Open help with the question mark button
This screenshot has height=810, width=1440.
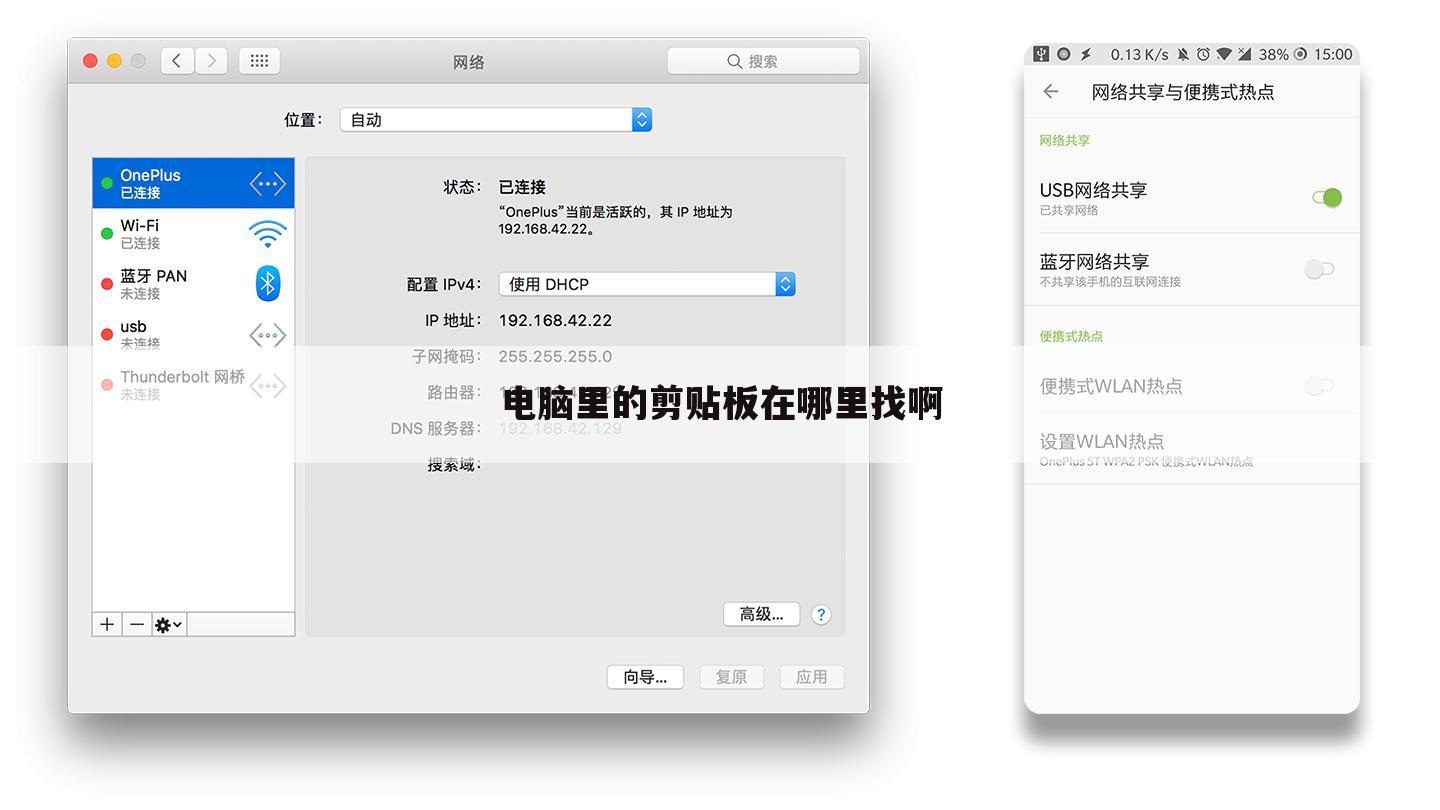(821, 615)
